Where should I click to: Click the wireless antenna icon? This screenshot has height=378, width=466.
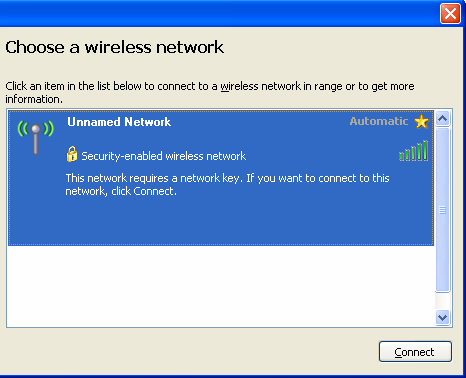[x=36, y=138]
